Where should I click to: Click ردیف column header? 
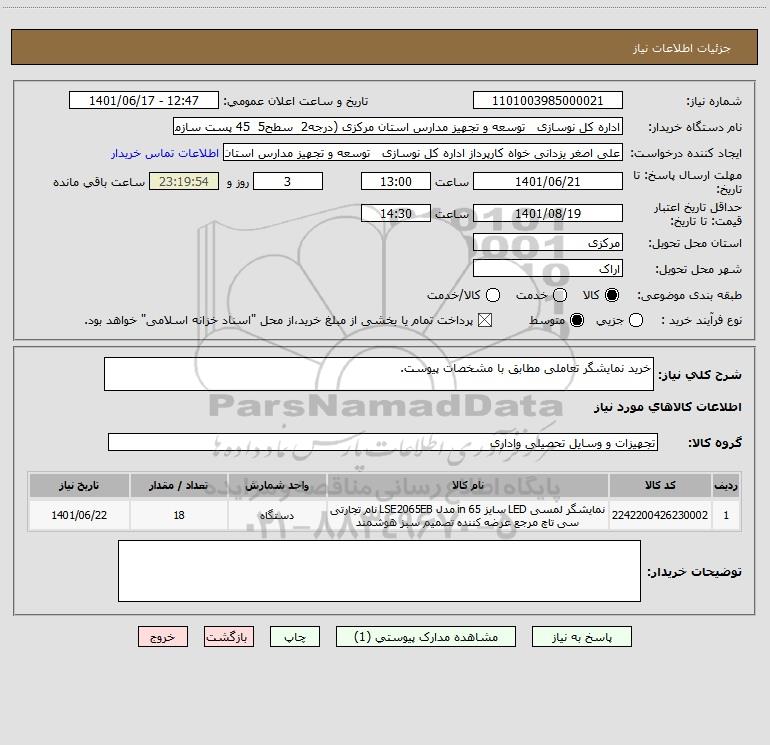coord(726,485)
